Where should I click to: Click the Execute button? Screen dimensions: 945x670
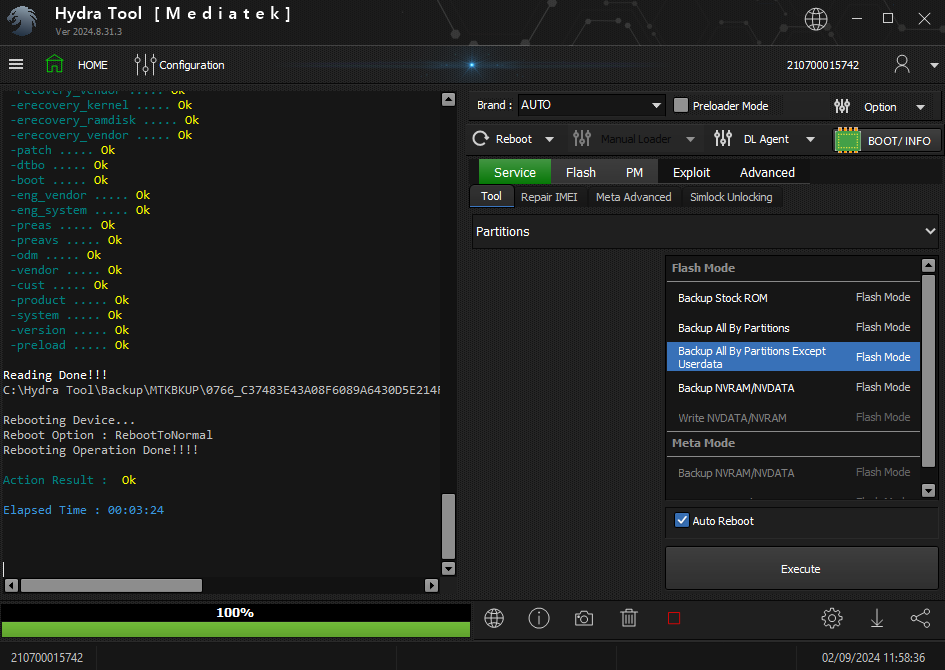[801, 569]
